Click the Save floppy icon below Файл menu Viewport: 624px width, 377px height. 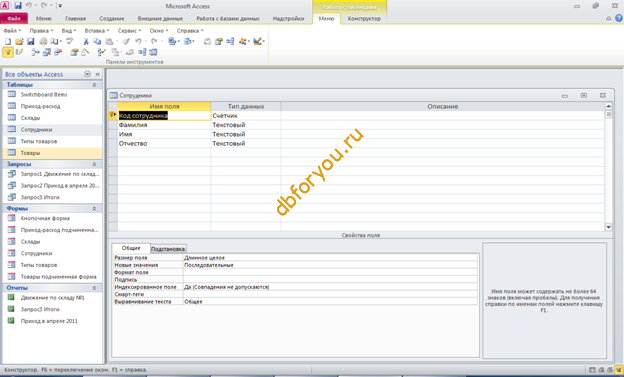[31, 41]
